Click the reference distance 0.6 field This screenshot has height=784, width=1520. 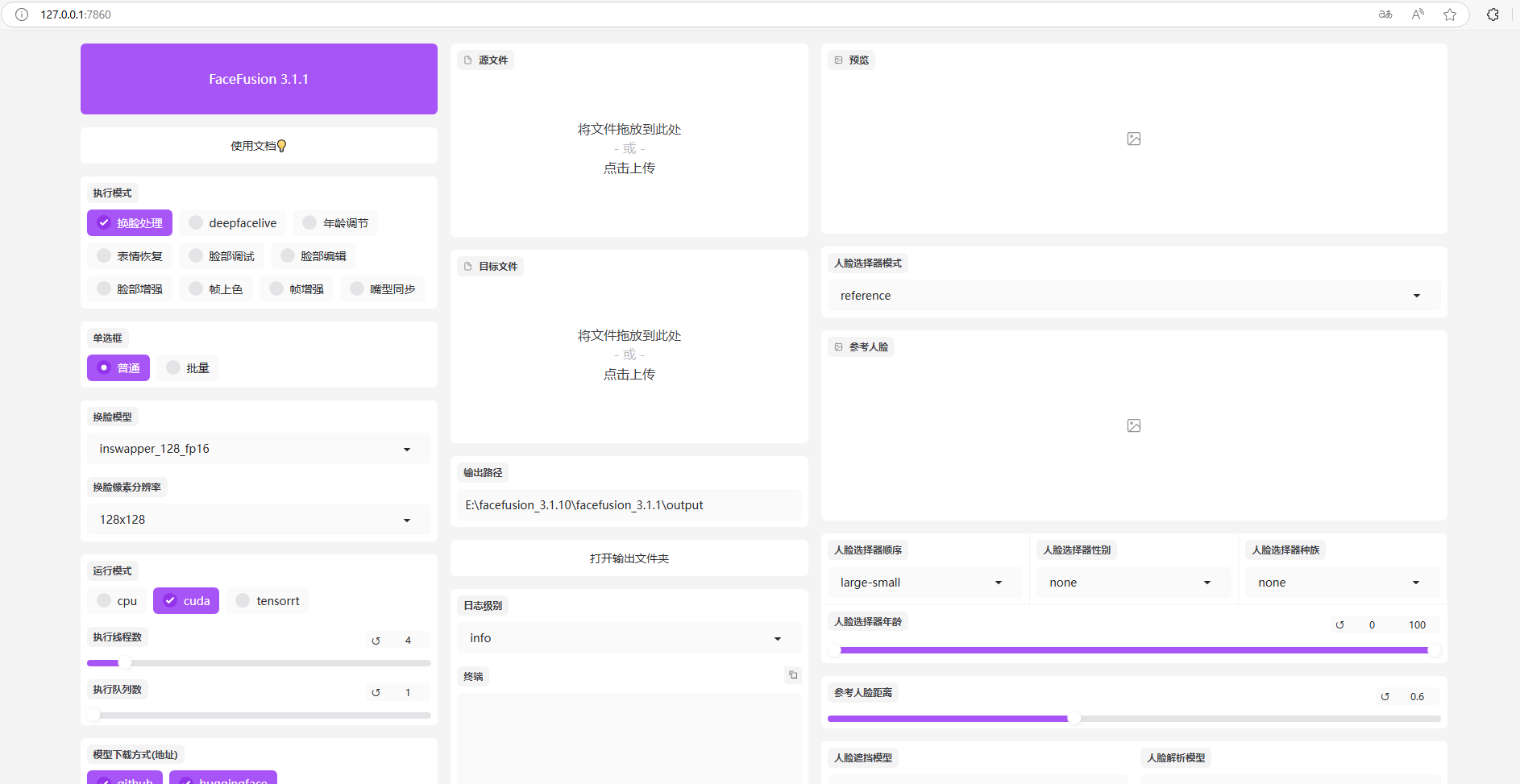tap(1418, 697)
